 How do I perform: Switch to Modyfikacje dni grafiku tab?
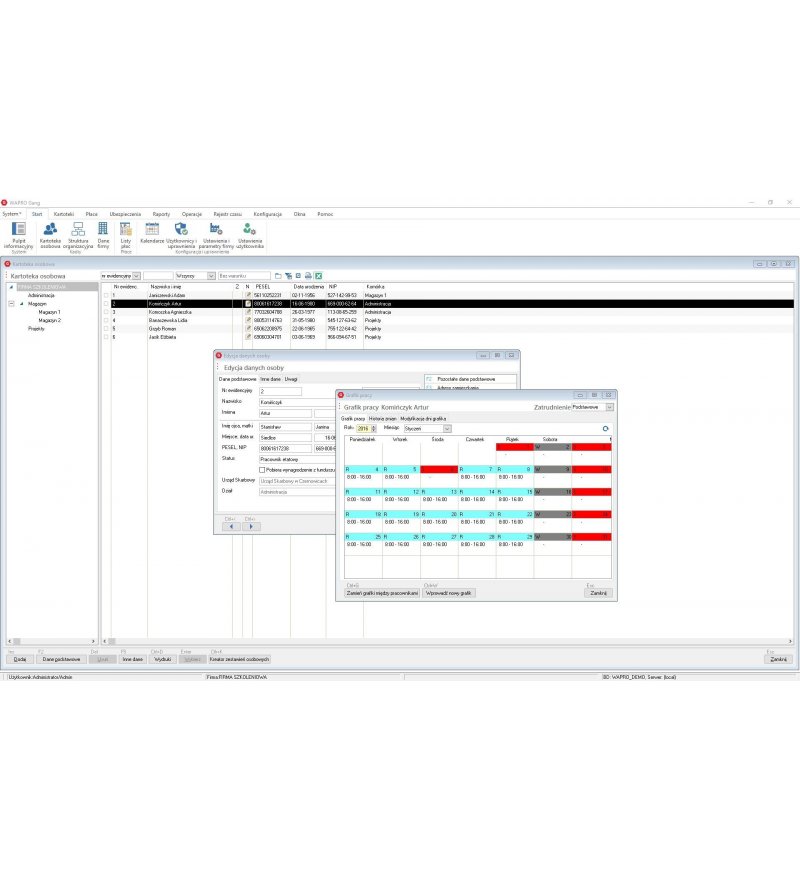(423, 419)
